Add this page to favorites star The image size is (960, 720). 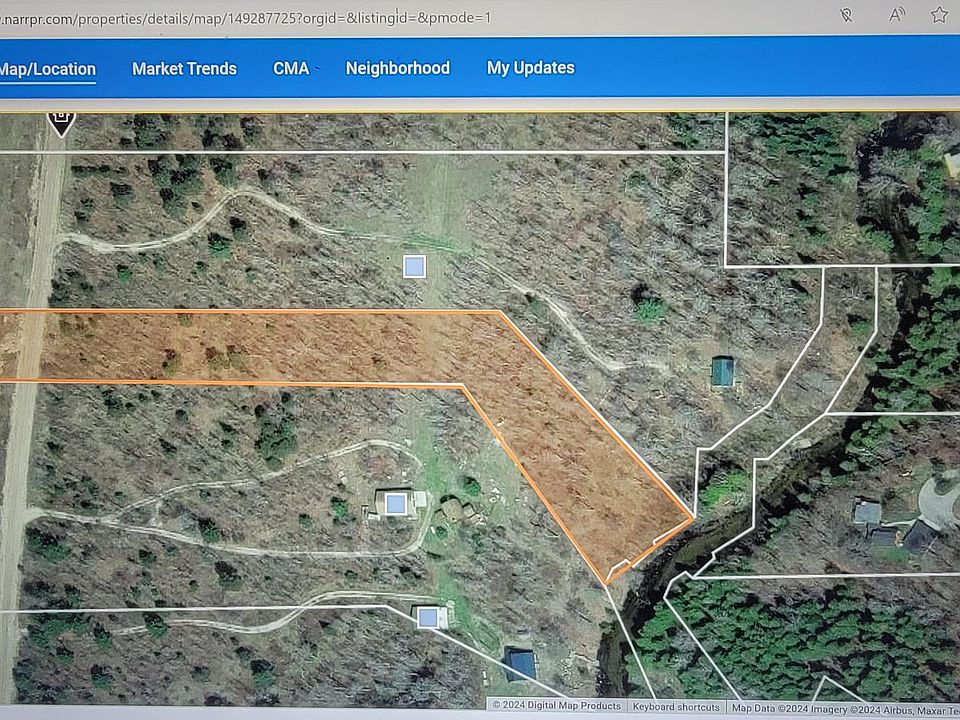(x=939, y=15)
